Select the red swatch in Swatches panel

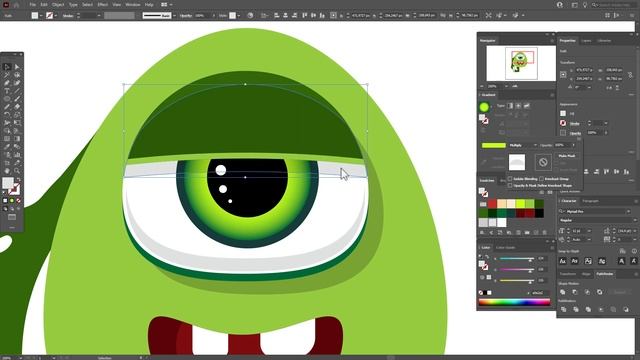[x=493, y=203]
